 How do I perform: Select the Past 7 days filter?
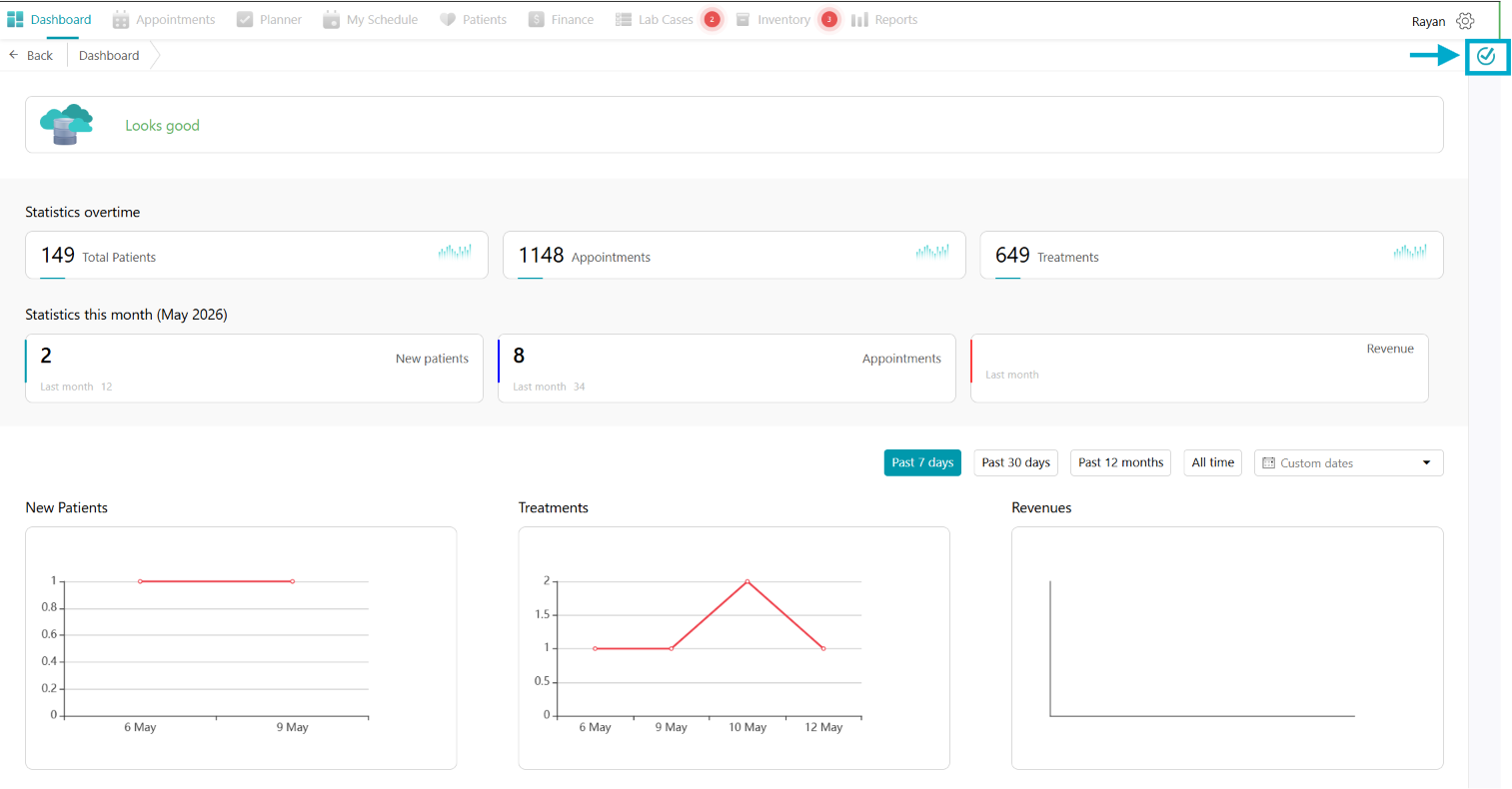click(x=922, y=462)
